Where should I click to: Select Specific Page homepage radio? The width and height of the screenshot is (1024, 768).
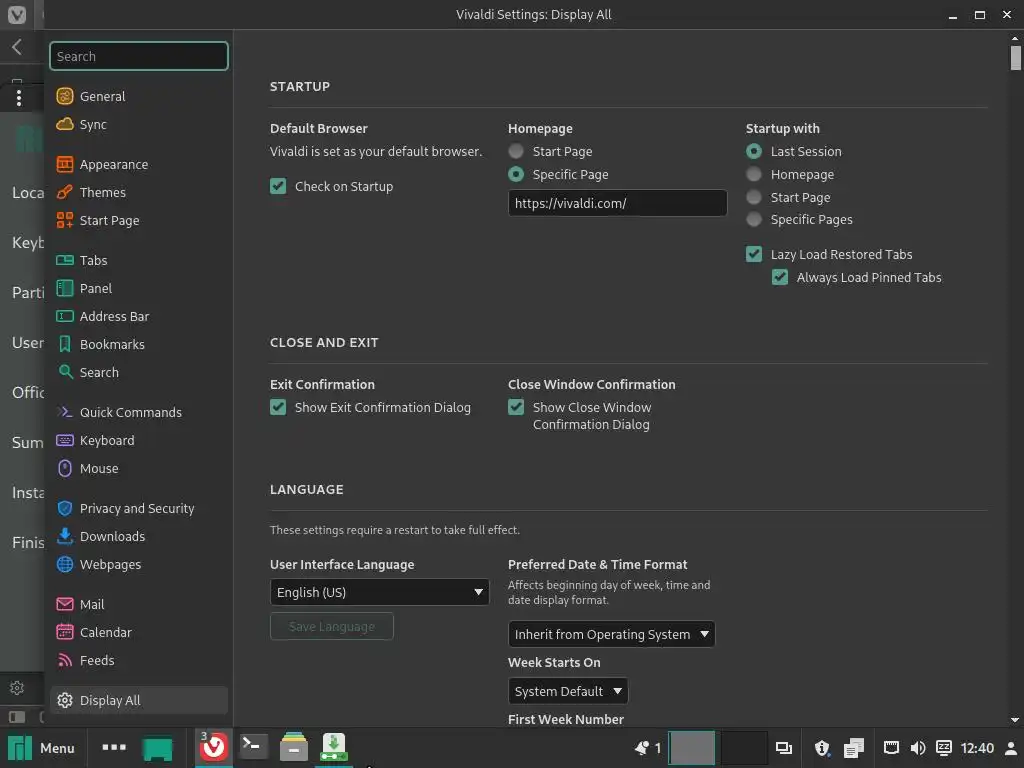pyautogui.click(x=516, y=174)
